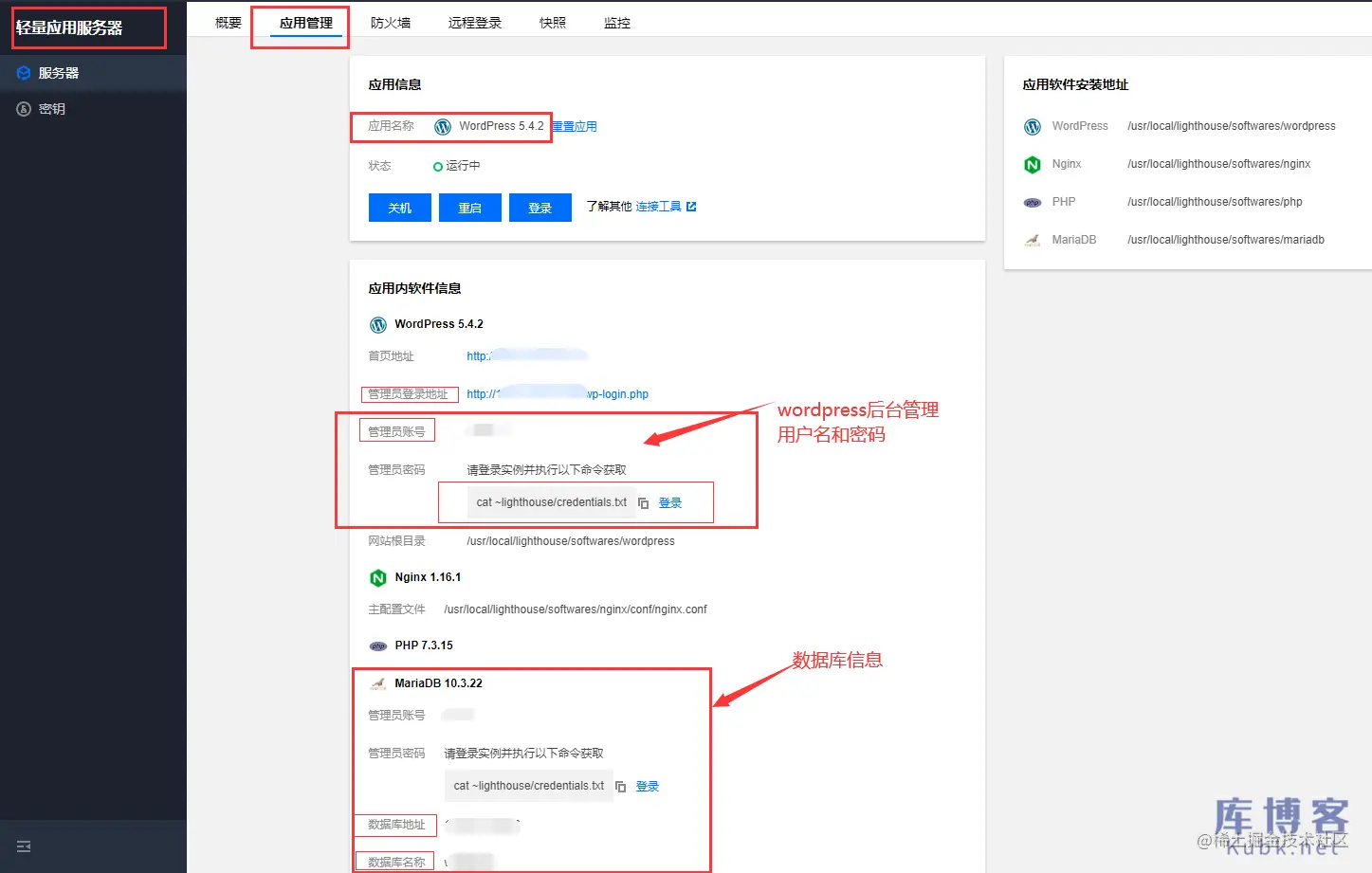Click the /usr/local/lighthouse/softwares/wordpress path in the install address panel
Viewport: 1372px width, 873px height.
[x=1232, y=126]
